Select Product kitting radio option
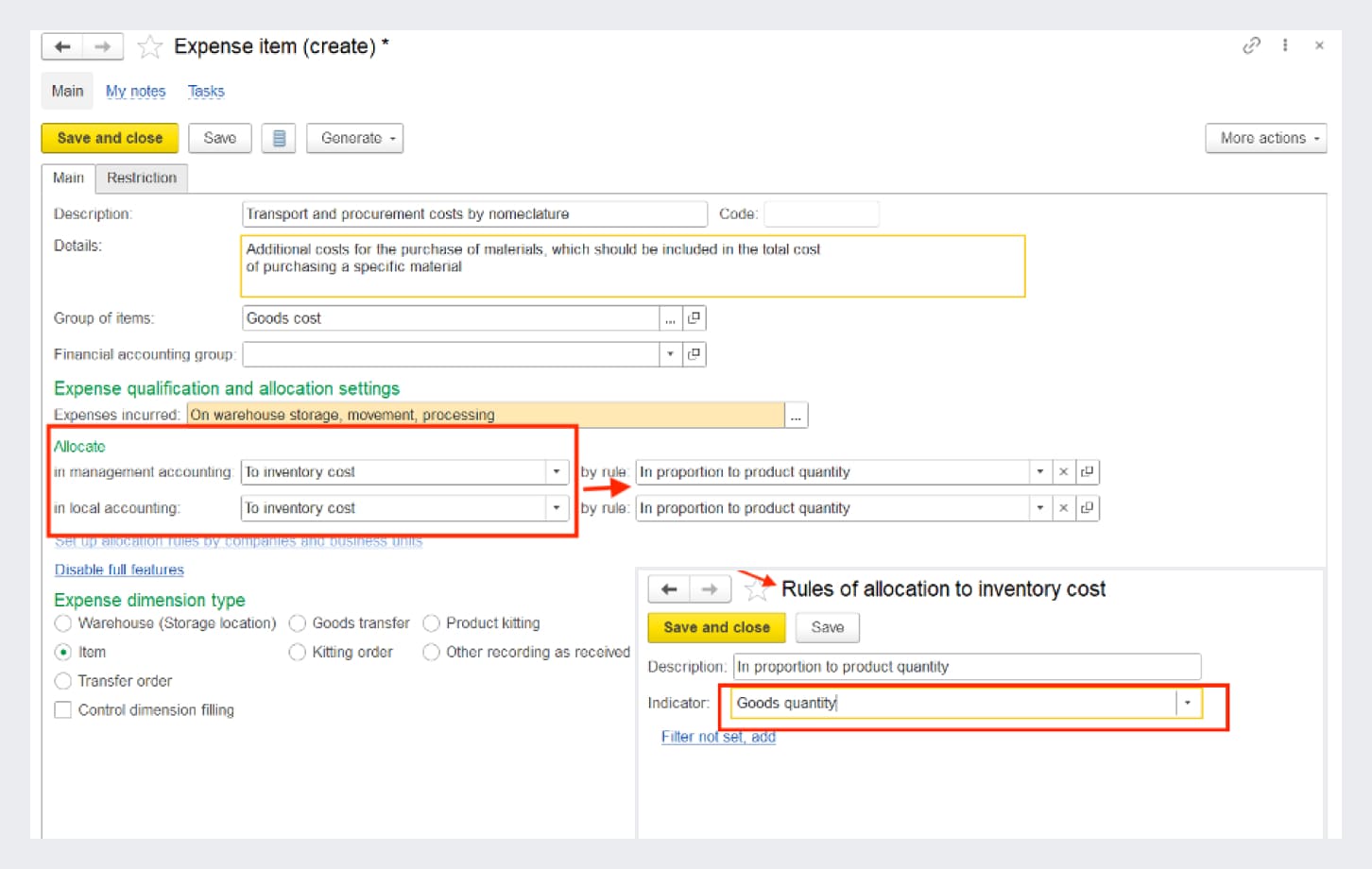Viewport: 1372px width, 869px height. 432,623
